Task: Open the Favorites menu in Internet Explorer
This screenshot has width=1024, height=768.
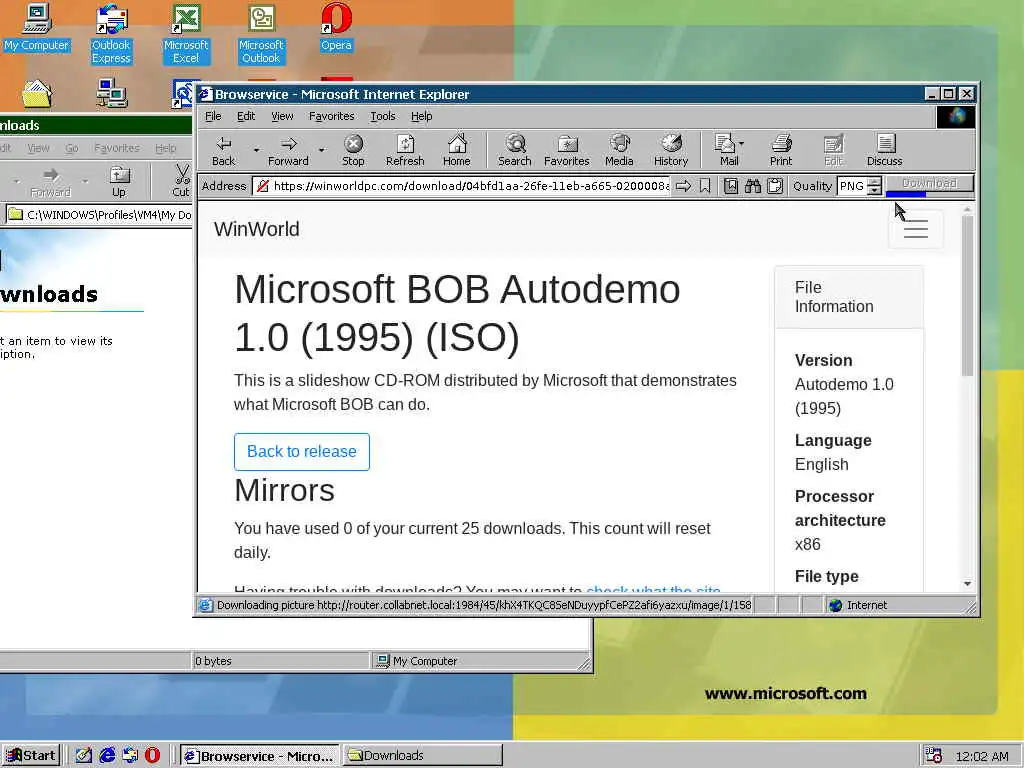Action: click(331, 116)
